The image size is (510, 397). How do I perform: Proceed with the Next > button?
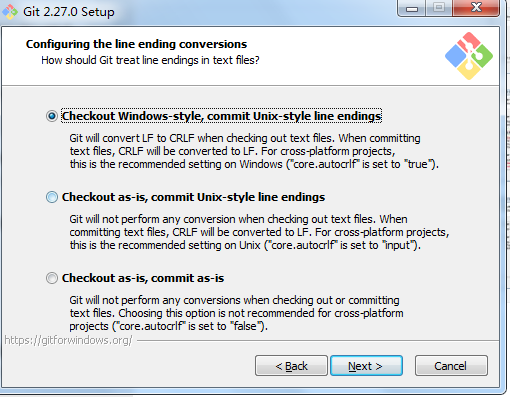pos(366,366)
